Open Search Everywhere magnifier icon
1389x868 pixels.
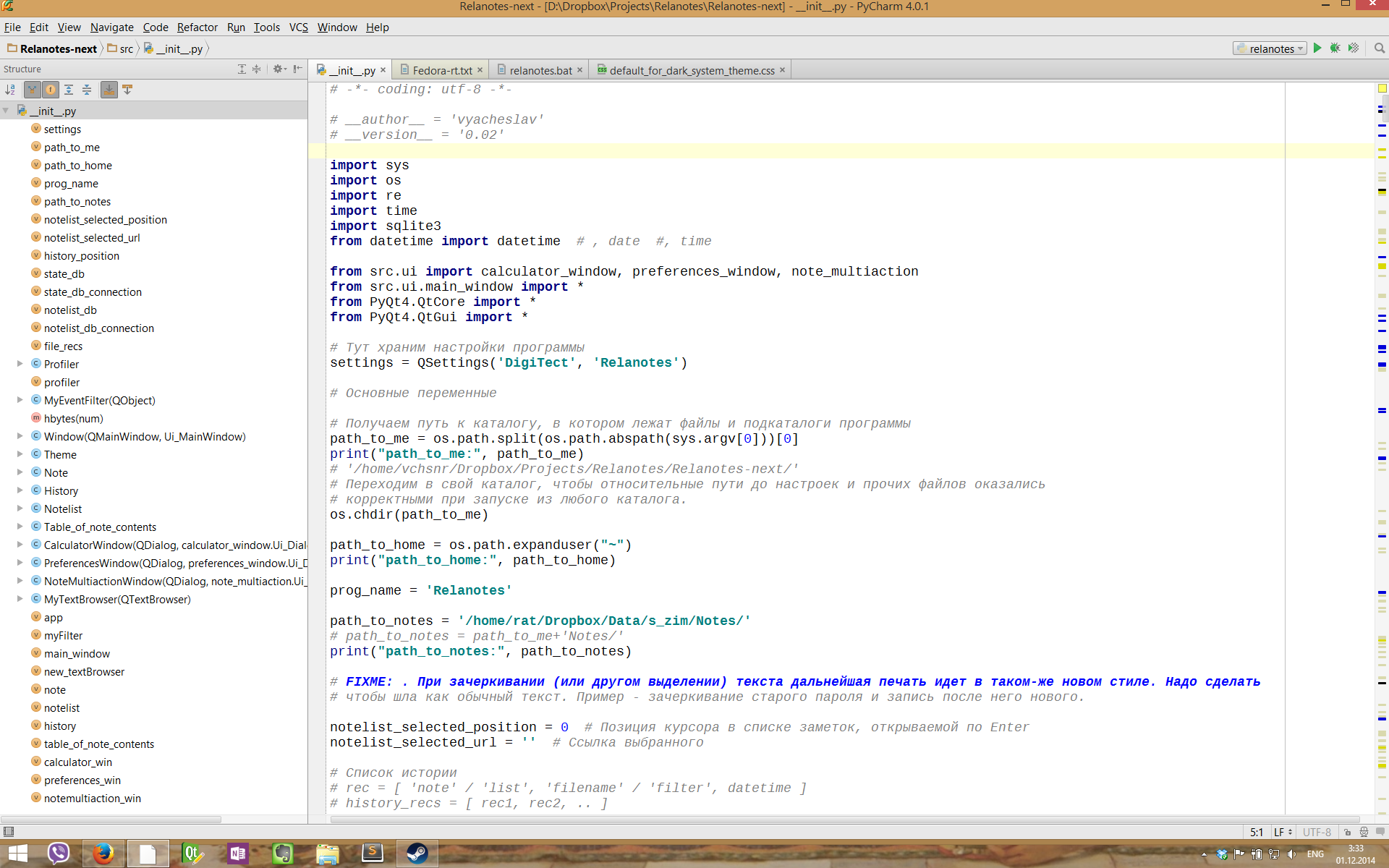[1379, 48]
